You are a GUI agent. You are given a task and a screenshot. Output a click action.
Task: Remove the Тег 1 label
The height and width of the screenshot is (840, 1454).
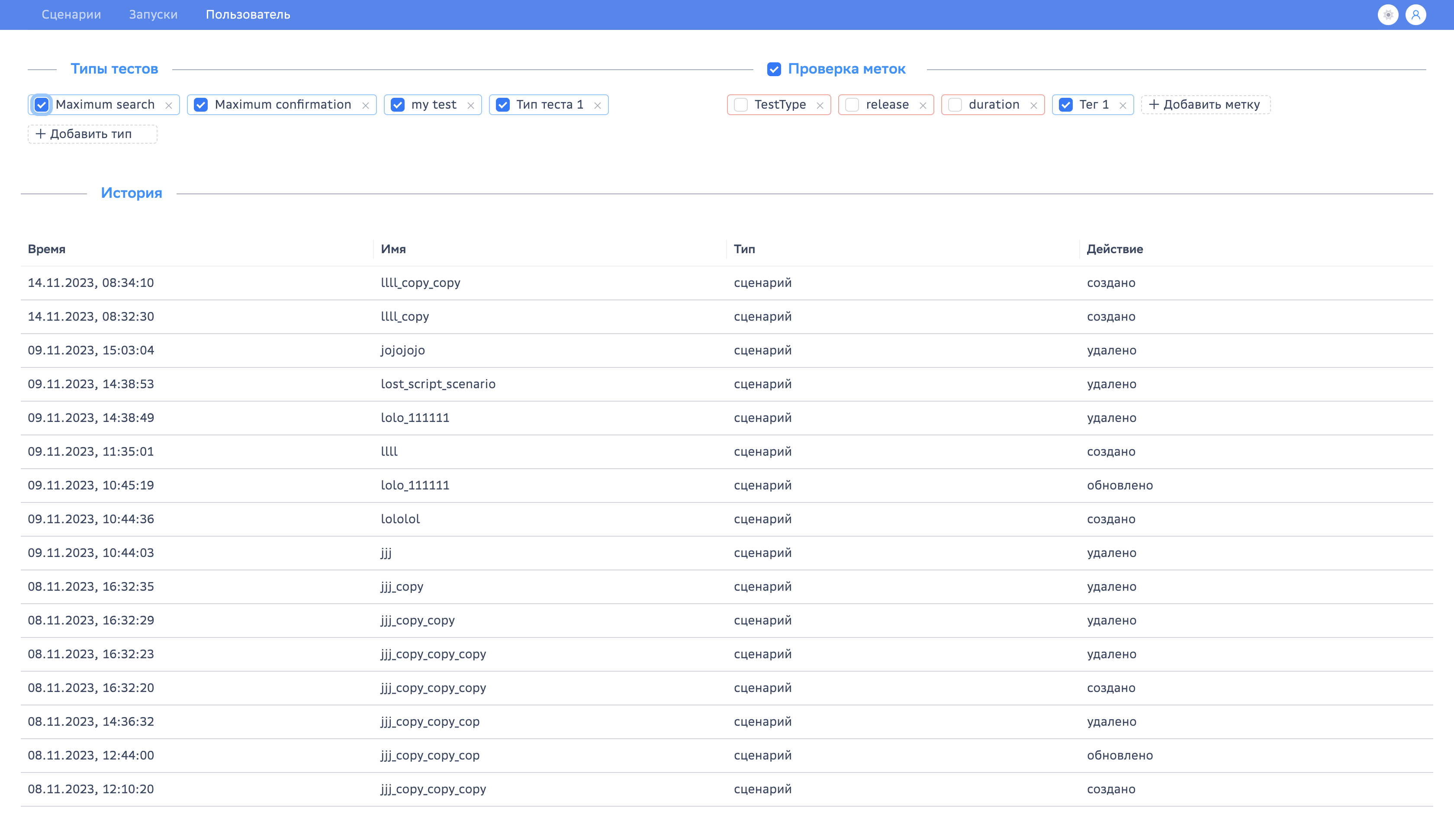coord(1123,106)
